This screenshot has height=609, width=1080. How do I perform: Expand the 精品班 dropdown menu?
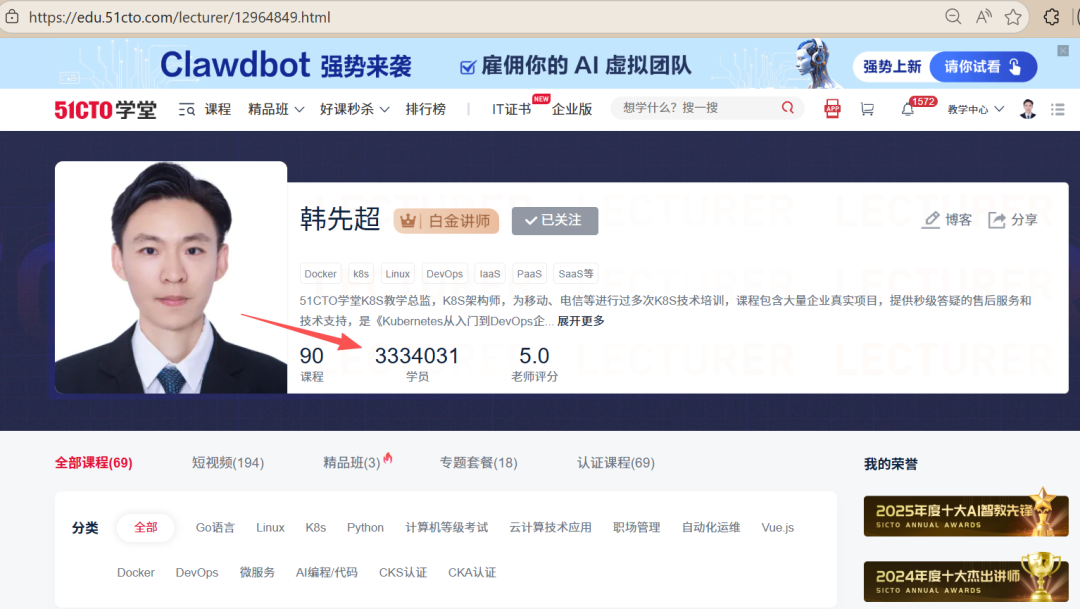276,110
